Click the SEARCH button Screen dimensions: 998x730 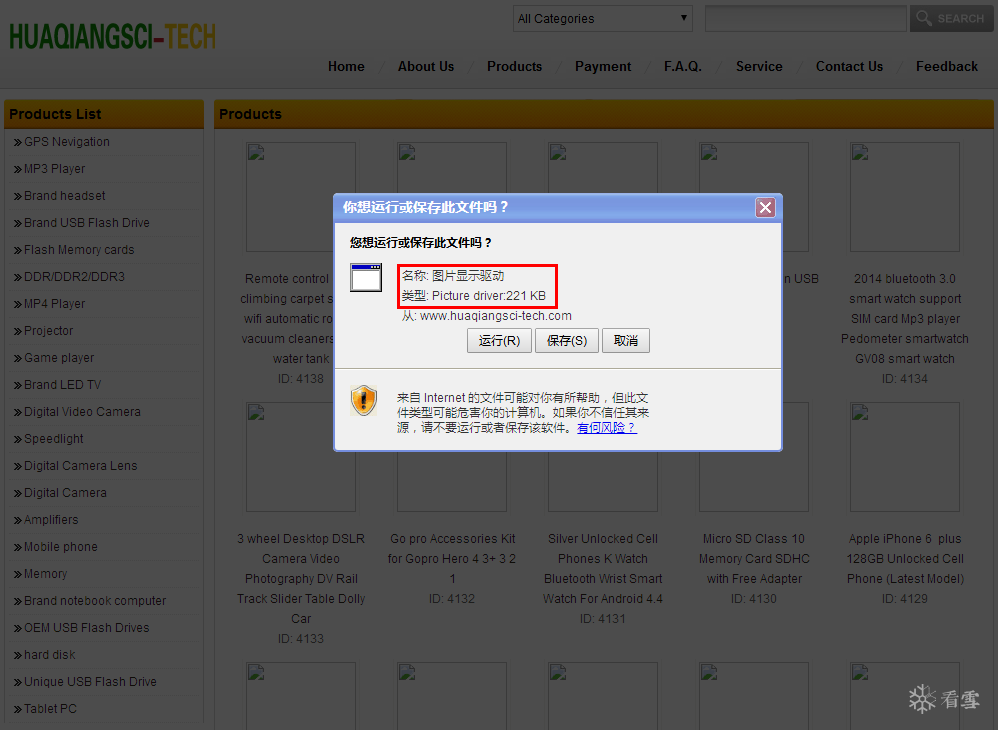pos(952,18)
